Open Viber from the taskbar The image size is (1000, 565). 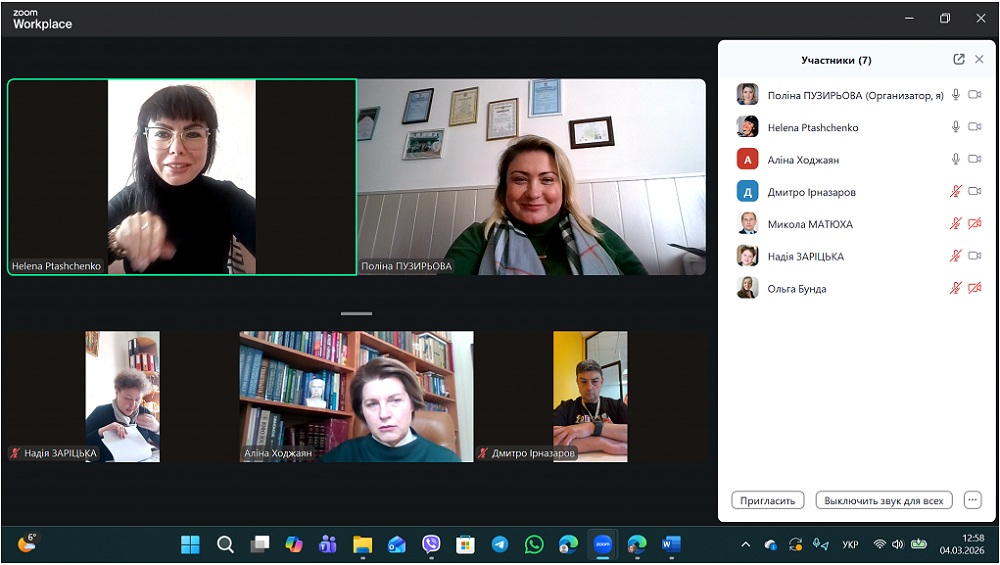tap(431, 545)
